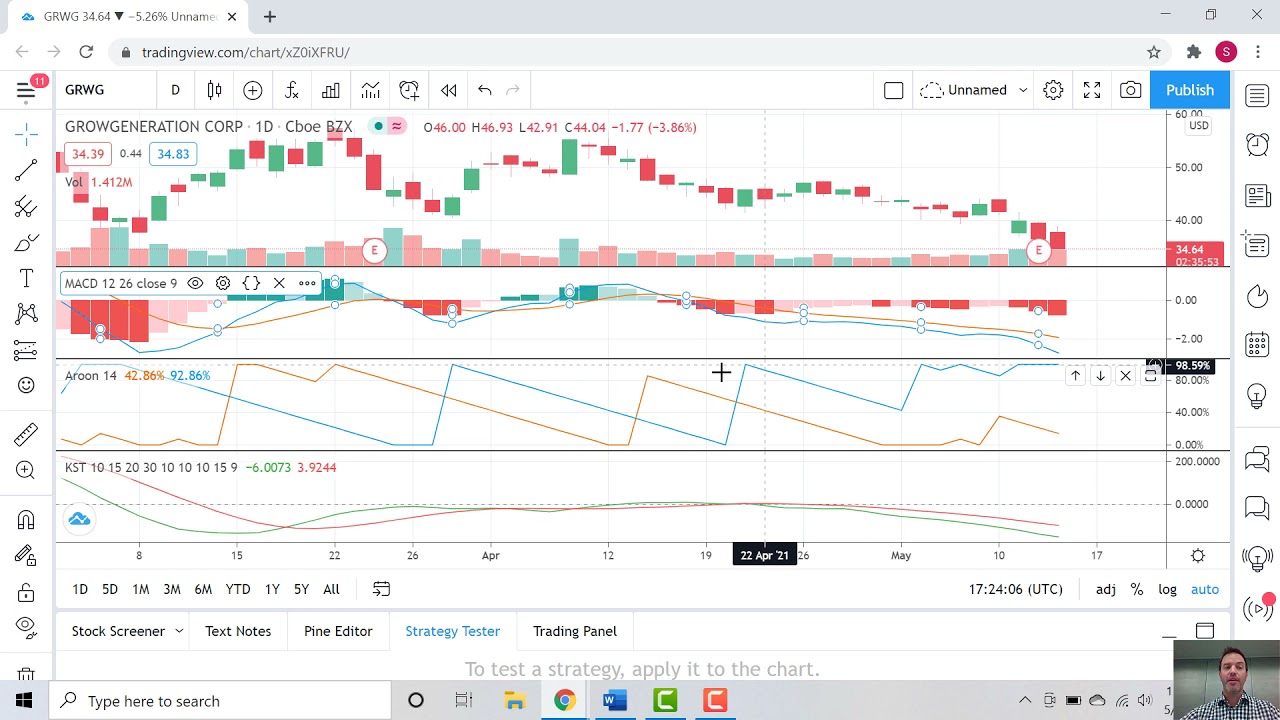Open the go to date picker
Viewport: 1280px width, 720px height.
point(381,589)
